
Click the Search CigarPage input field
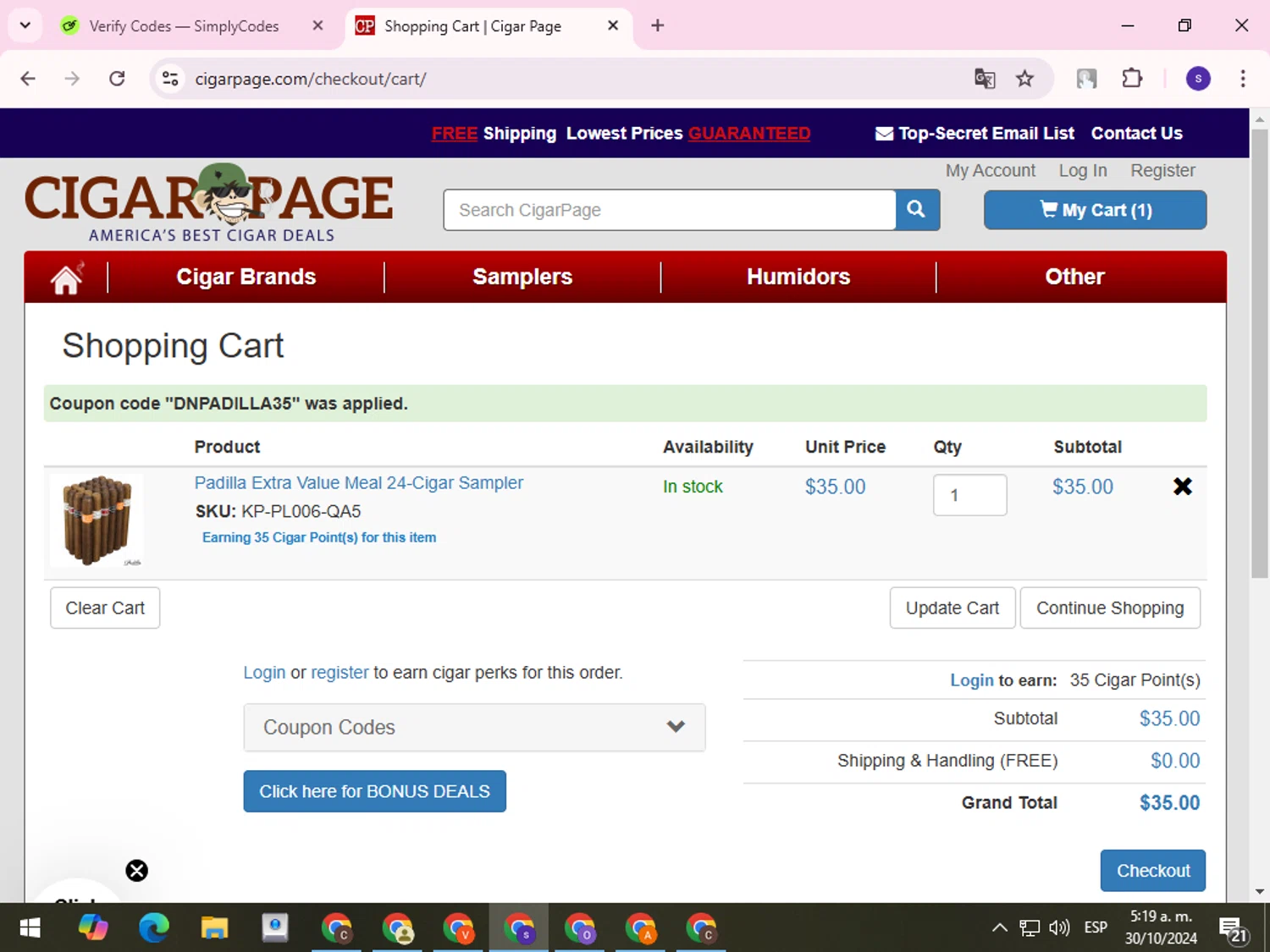[670, 210]
